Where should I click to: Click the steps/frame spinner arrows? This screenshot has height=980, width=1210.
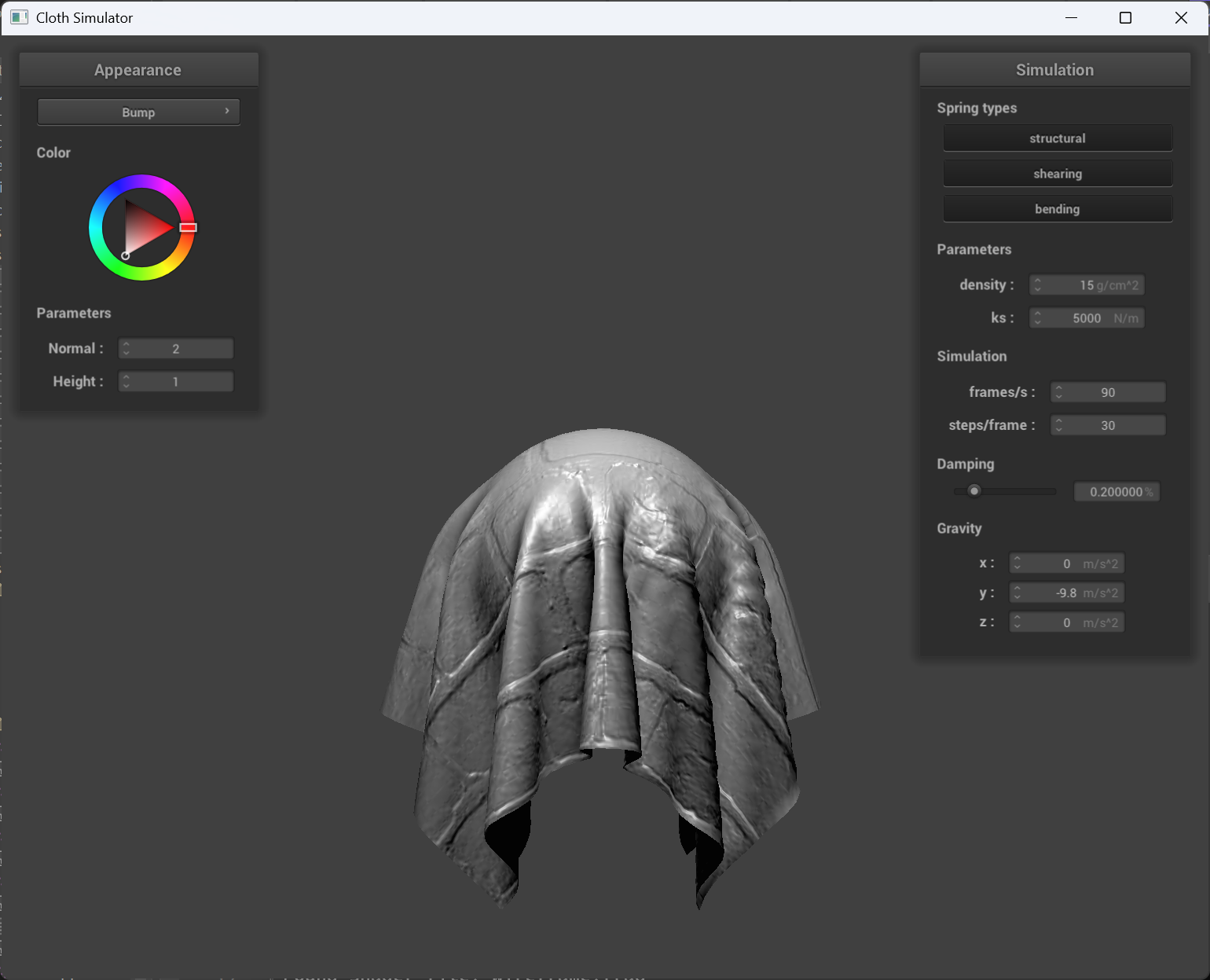1059,424
